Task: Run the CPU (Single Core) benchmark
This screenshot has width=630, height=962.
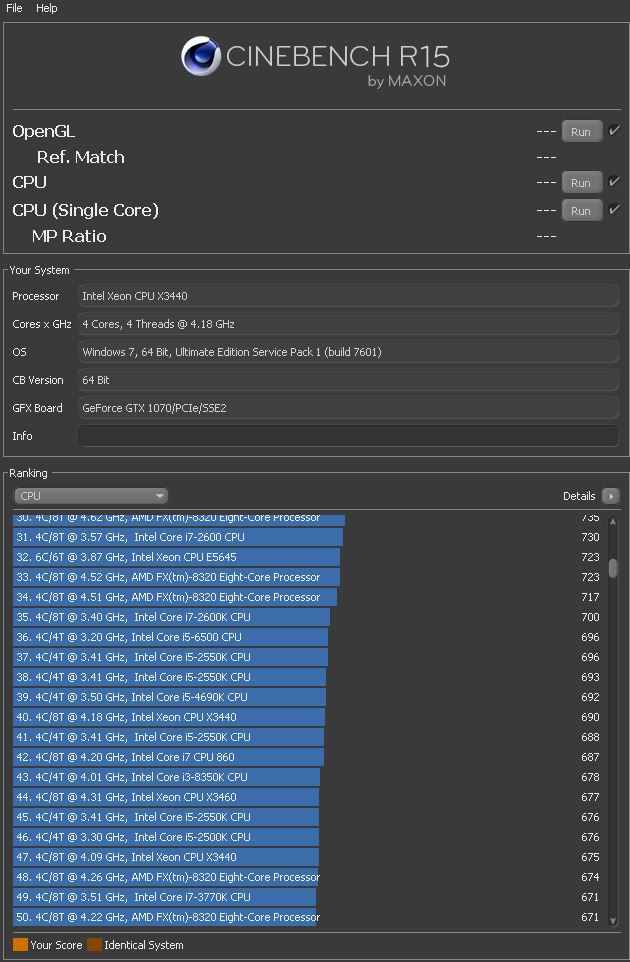Action: click(x=581, y=211)
